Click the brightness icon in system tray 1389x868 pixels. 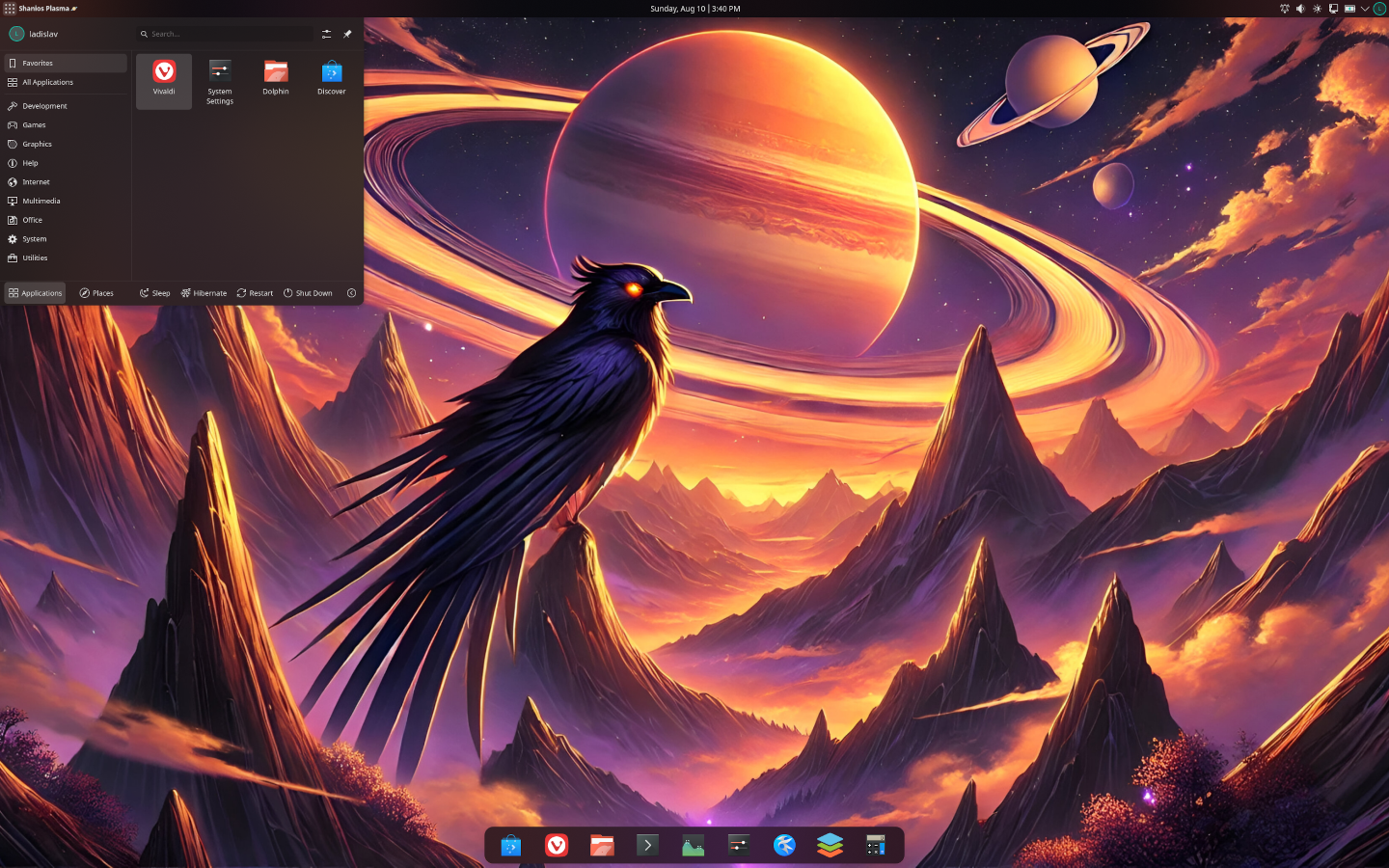1317,9
